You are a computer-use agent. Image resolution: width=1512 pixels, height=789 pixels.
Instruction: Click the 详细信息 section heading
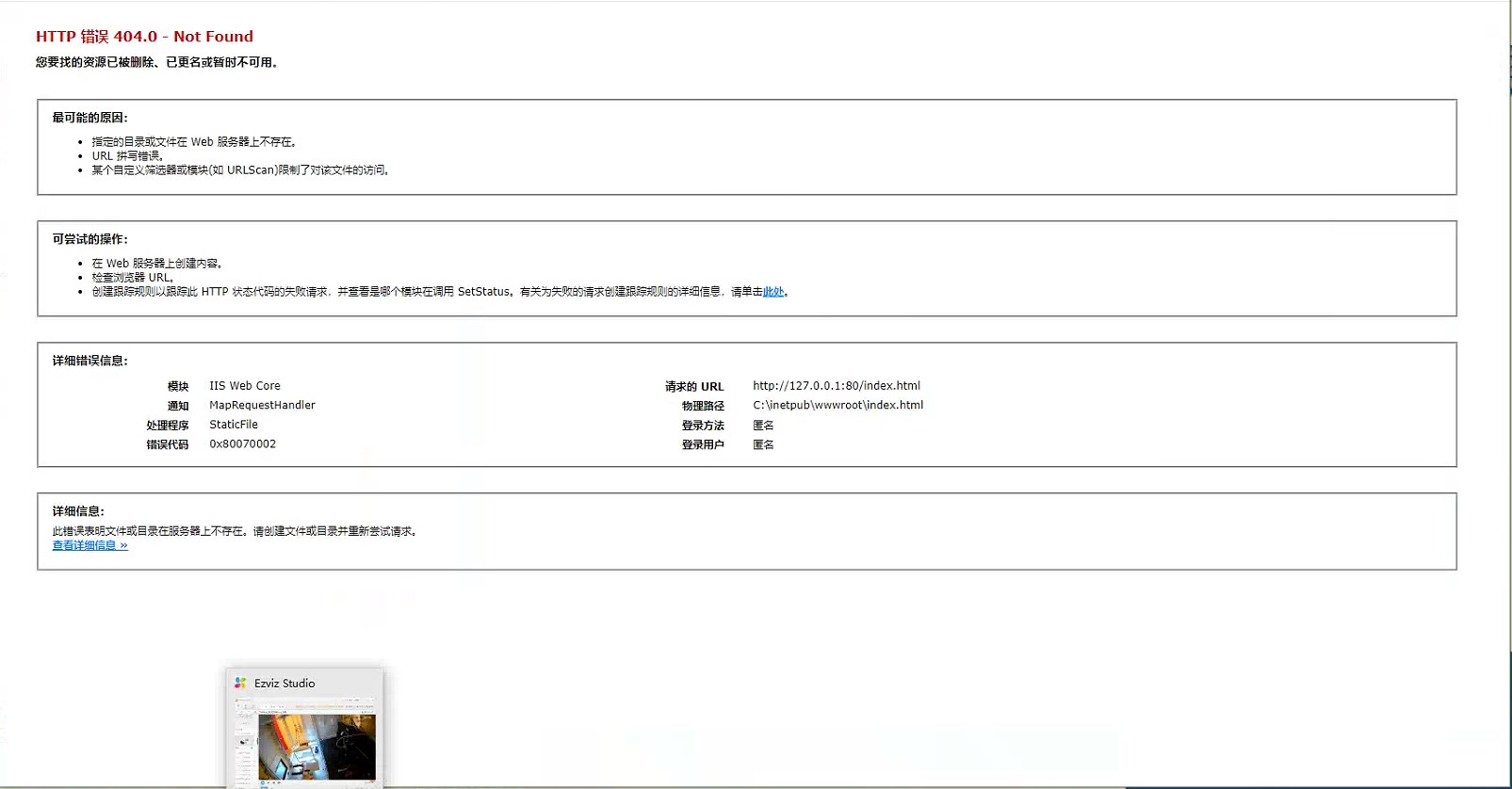[x=78, y=511]
